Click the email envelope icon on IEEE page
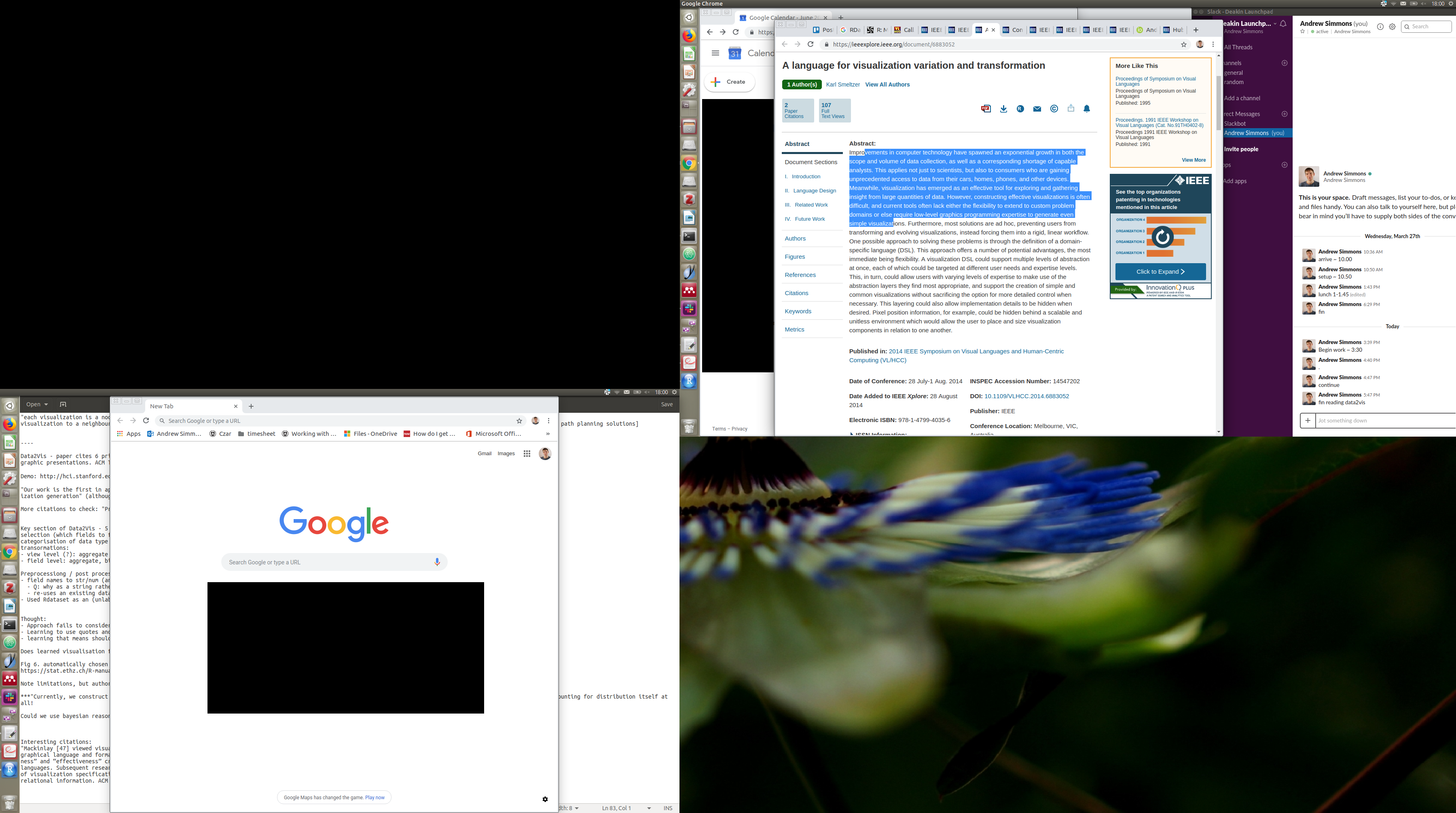This screenshot has height=813, width=1456. point(1037,109)
